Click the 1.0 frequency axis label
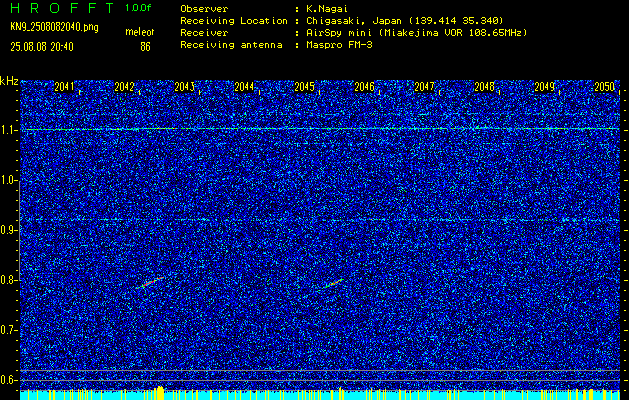Viewport: 629px width, 400px height. (x=8, y=180)
